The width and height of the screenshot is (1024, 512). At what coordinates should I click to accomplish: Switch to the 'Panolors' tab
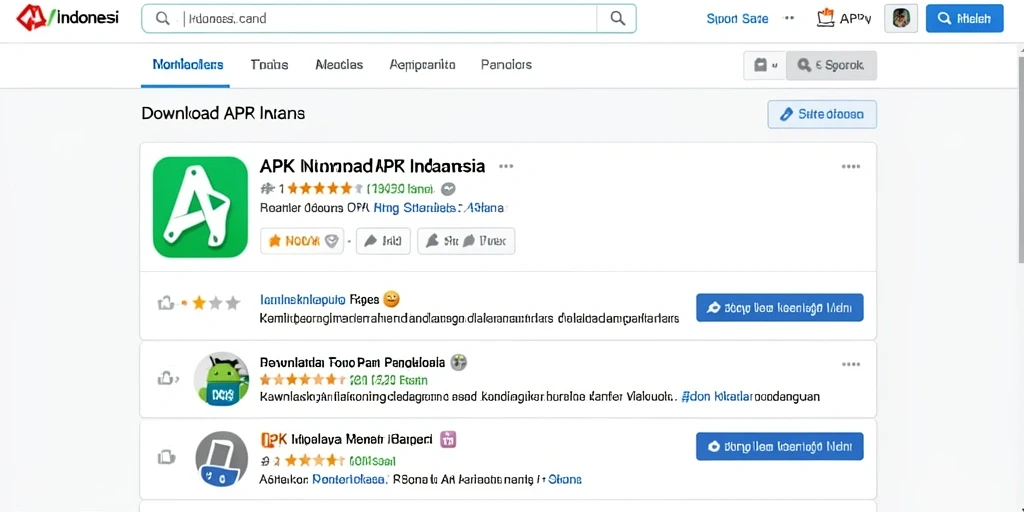coord(506,65)
